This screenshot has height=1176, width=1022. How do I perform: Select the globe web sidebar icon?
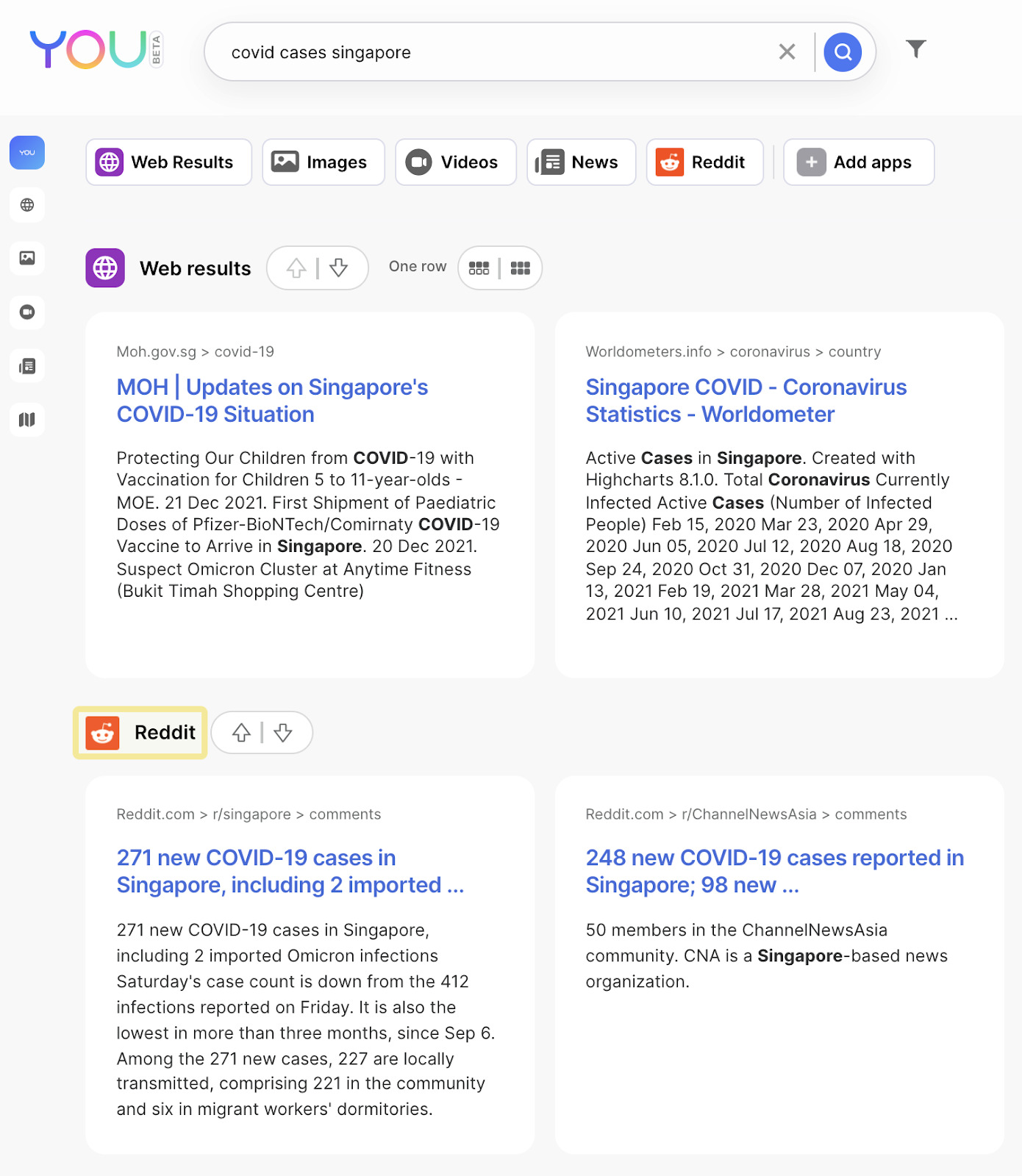point(27,205)
